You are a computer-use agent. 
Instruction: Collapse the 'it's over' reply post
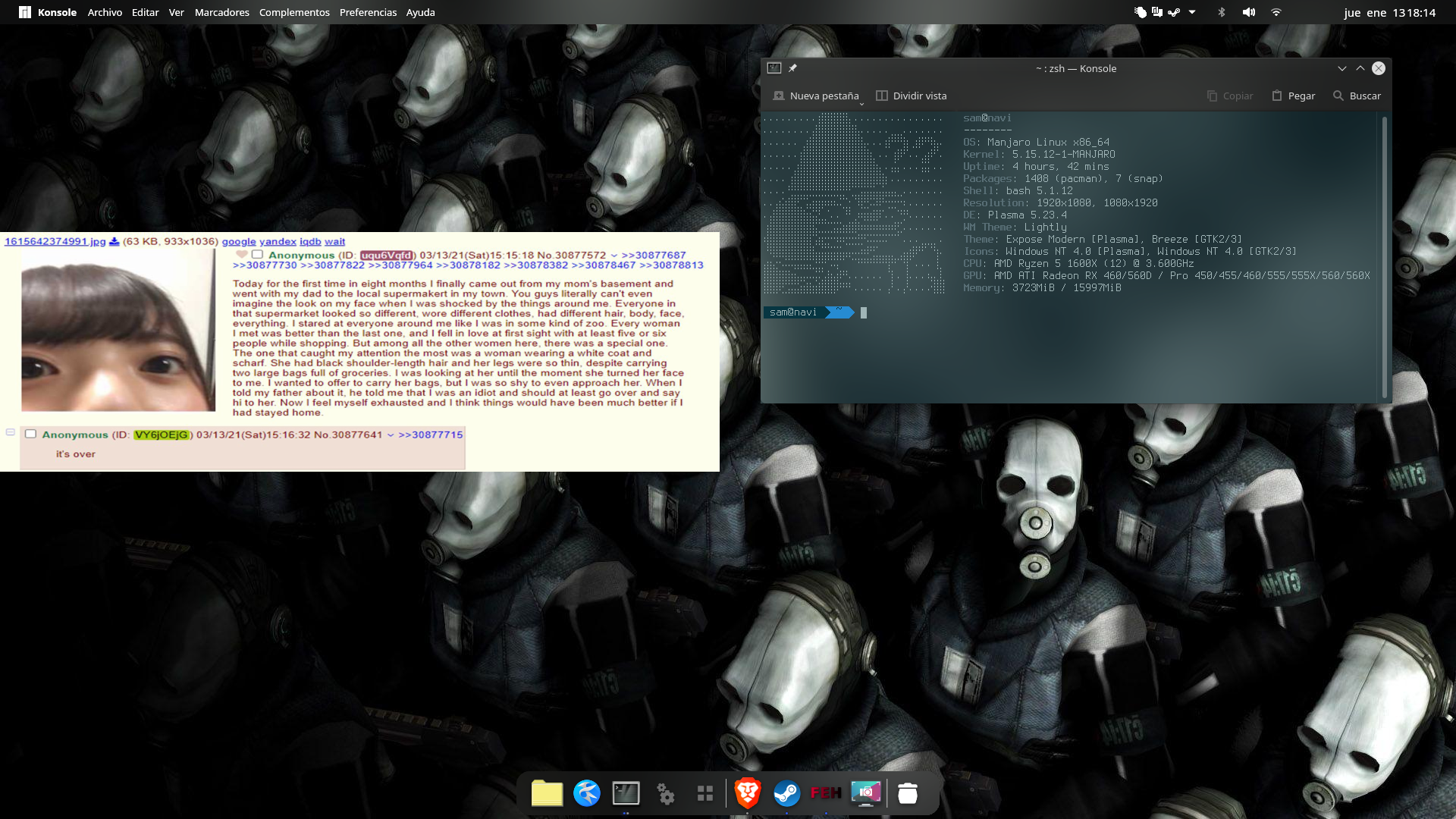[x=11, y=432]
